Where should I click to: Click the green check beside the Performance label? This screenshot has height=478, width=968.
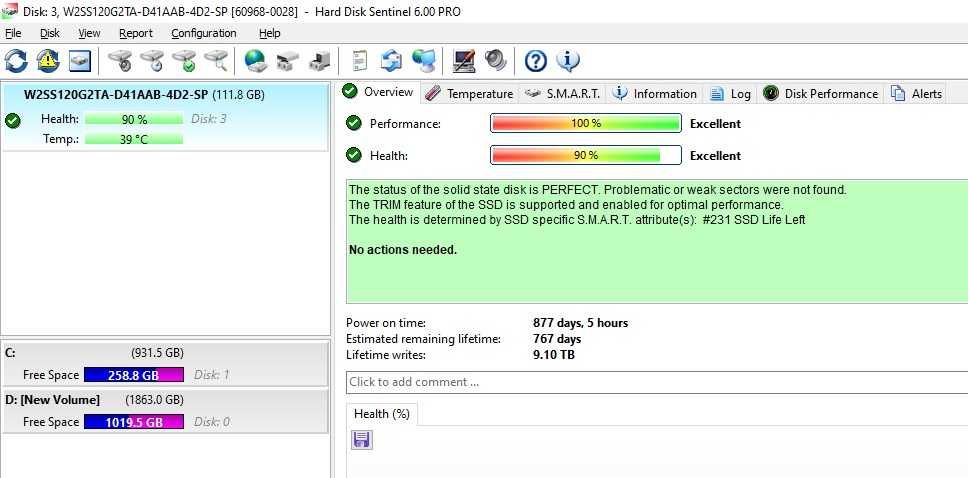click(354, 124)
